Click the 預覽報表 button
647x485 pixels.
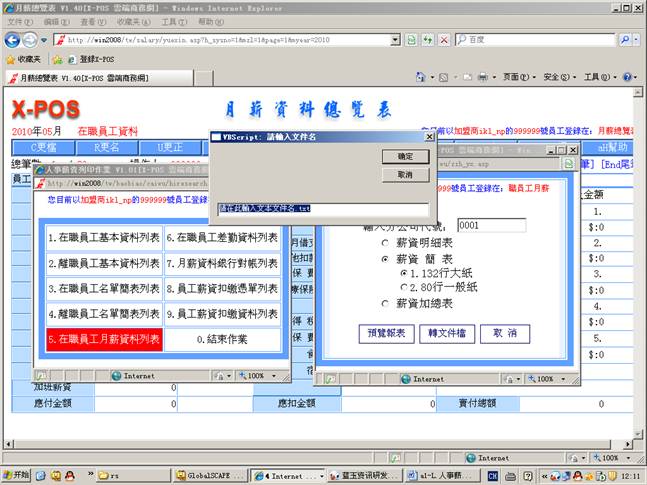pos(386,333)
